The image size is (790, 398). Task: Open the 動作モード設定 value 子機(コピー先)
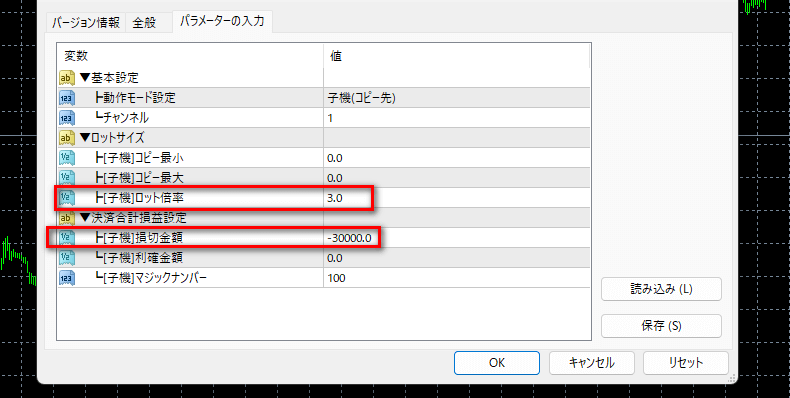click(456, 98)
